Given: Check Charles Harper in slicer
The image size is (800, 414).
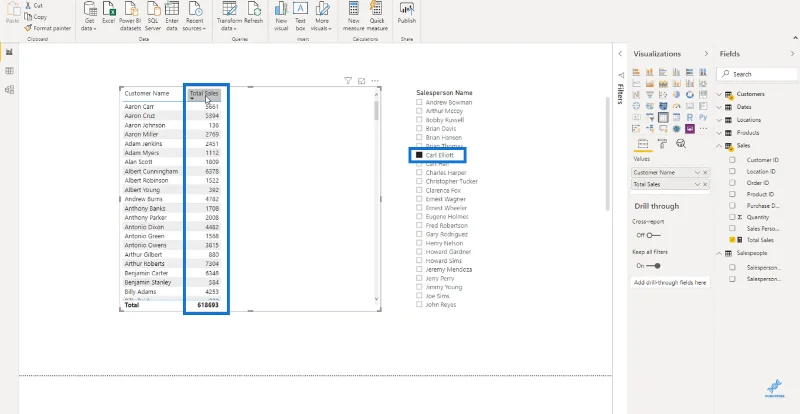Looking at the screenshot, I should [419, 173].
